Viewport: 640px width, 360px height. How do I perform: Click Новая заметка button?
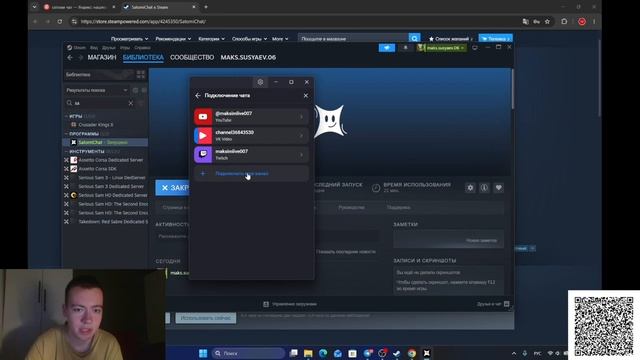(x=481, y=240)
